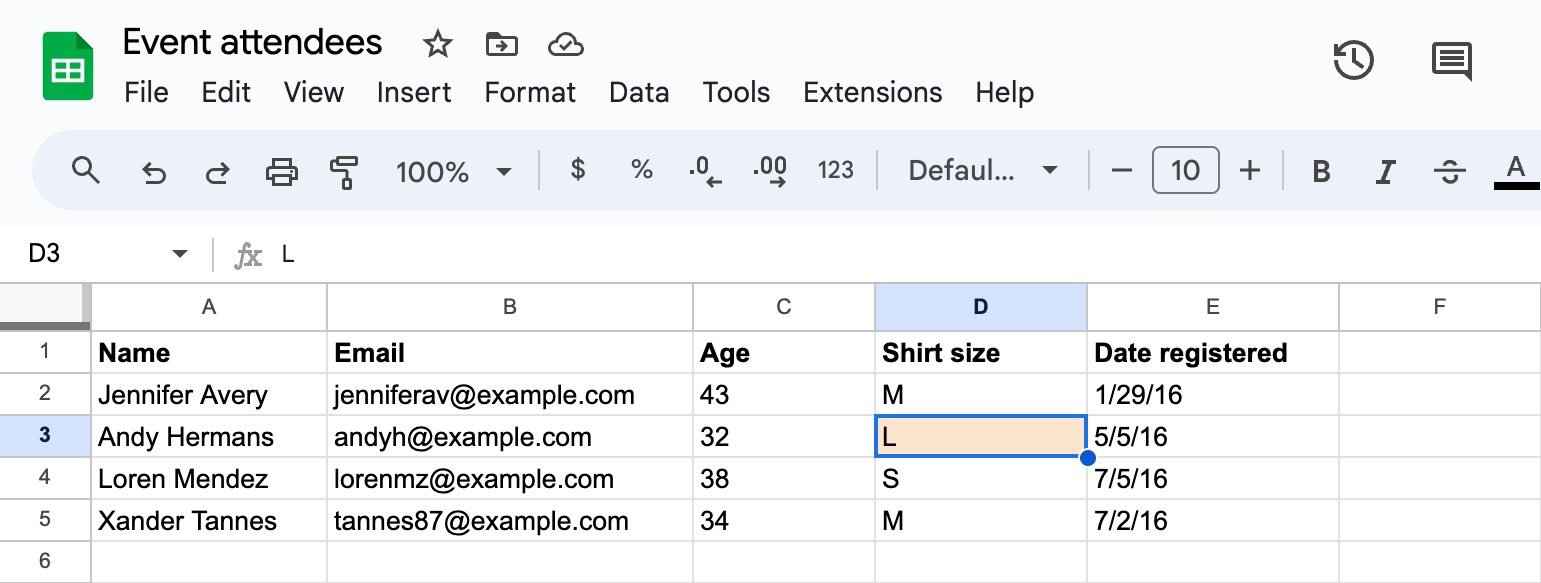Screen dimensions: 1541x583
Task: Increase font size with plus button
Action: (1250, 170)
